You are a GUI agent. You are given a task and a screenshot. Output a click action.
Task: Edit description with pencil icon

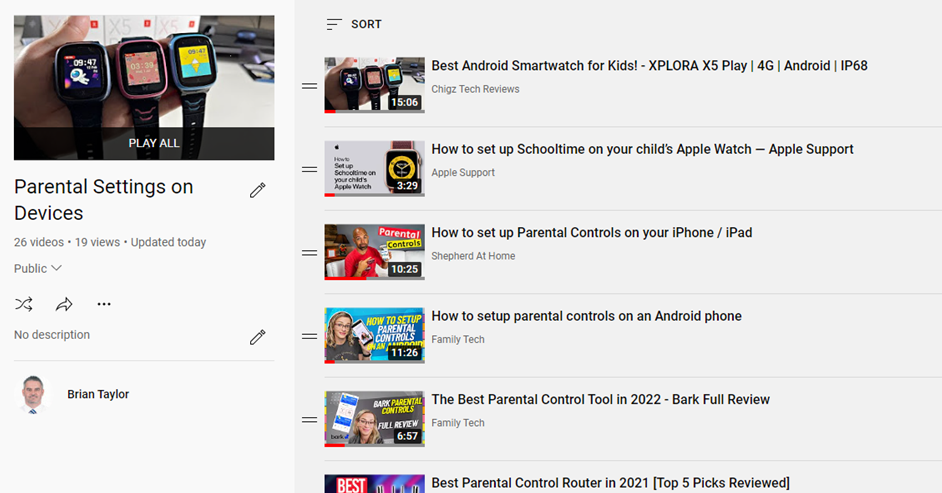click(258, 337)
